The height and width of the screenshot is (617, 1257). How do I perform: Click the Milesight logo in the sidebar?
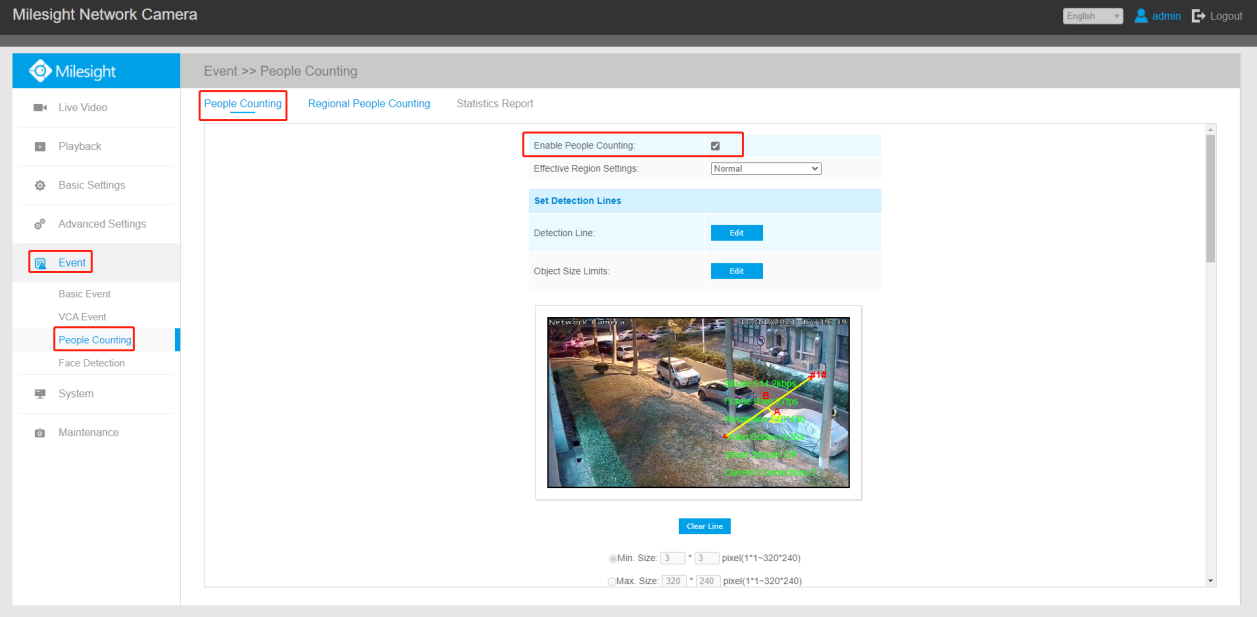pyautogui.click(x=73, y=71)
